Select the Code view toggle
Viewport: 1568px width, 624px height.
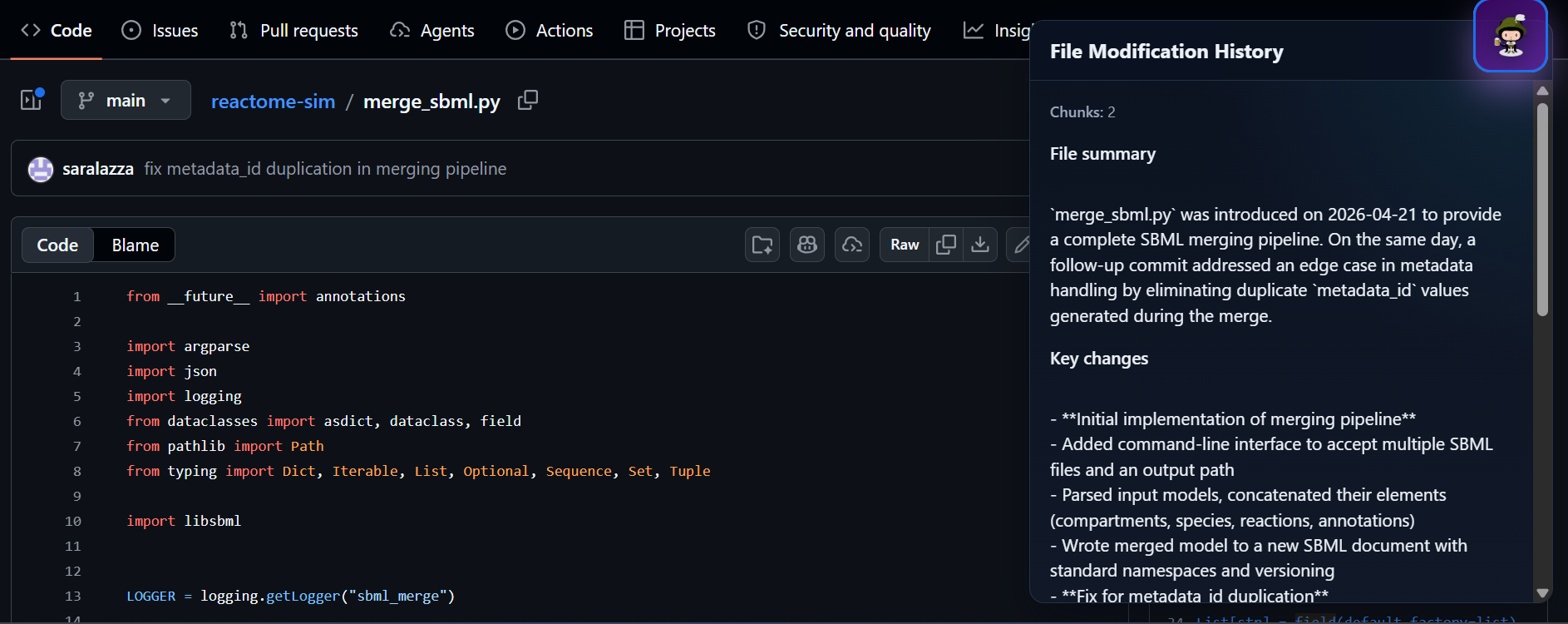[x=57, y=245]
